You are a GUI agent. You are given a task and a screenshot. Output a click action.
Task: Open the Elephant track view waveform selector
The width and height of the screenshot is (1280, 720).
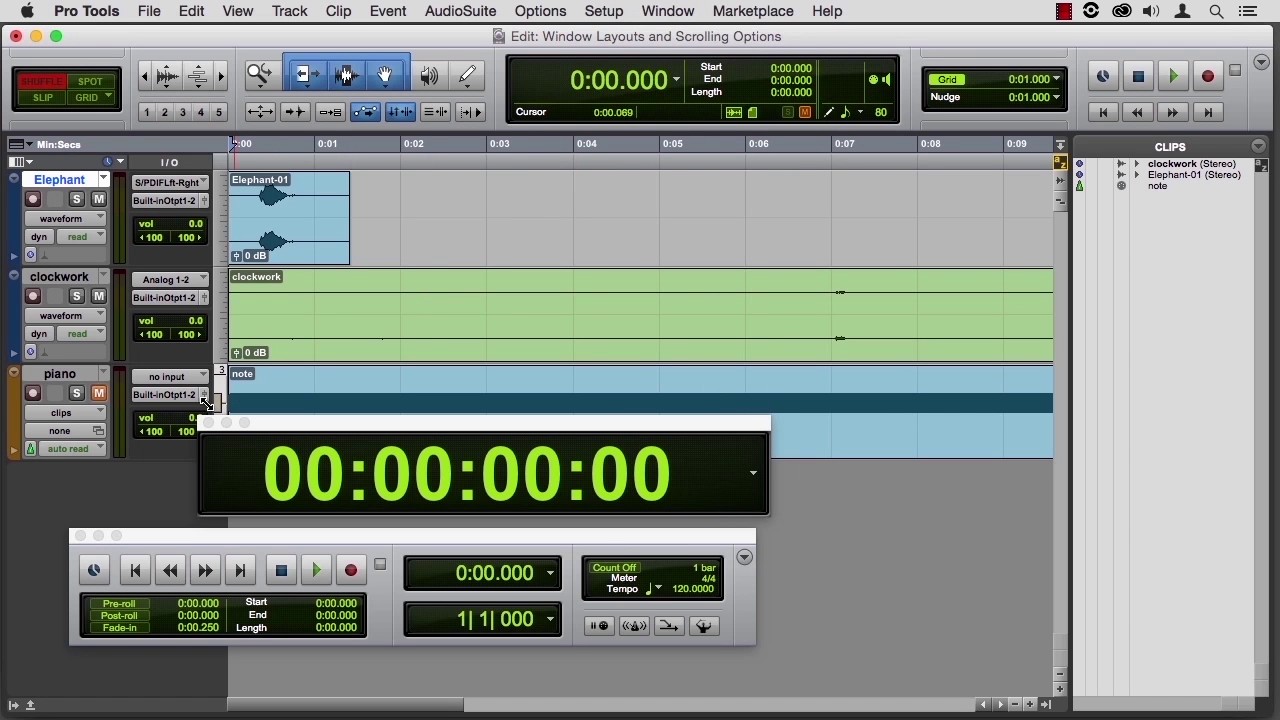pyautogui.click(x=66, y=218)
